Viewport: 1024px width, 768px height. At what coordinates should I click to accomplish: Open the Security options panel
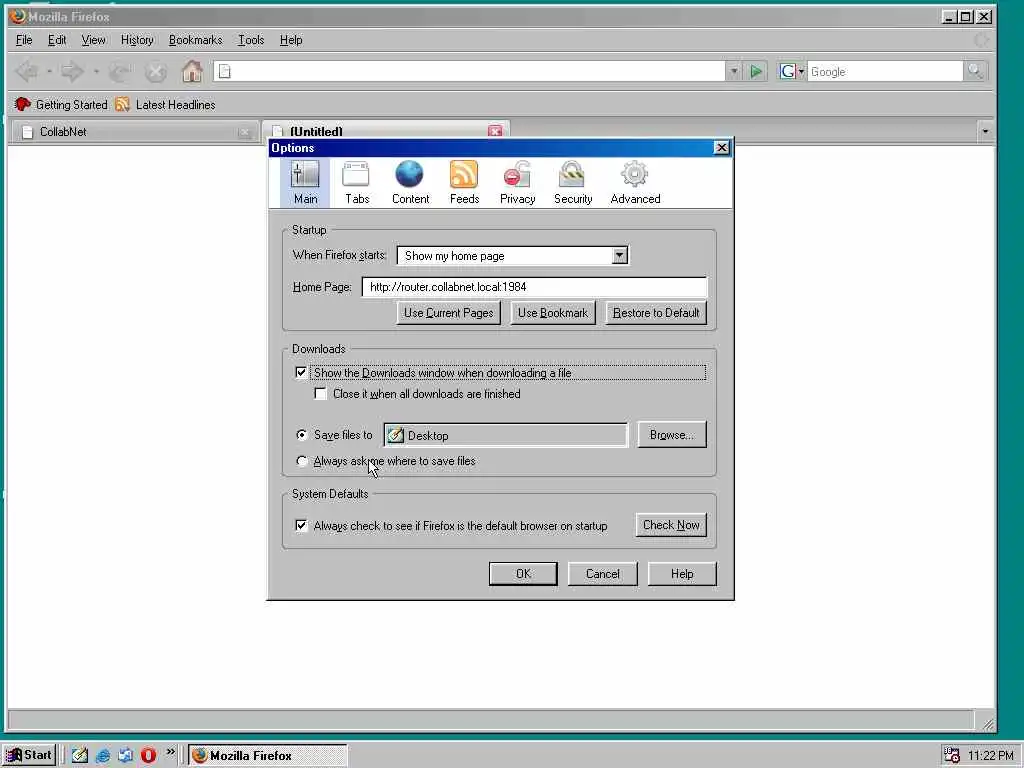pos(573,183)
